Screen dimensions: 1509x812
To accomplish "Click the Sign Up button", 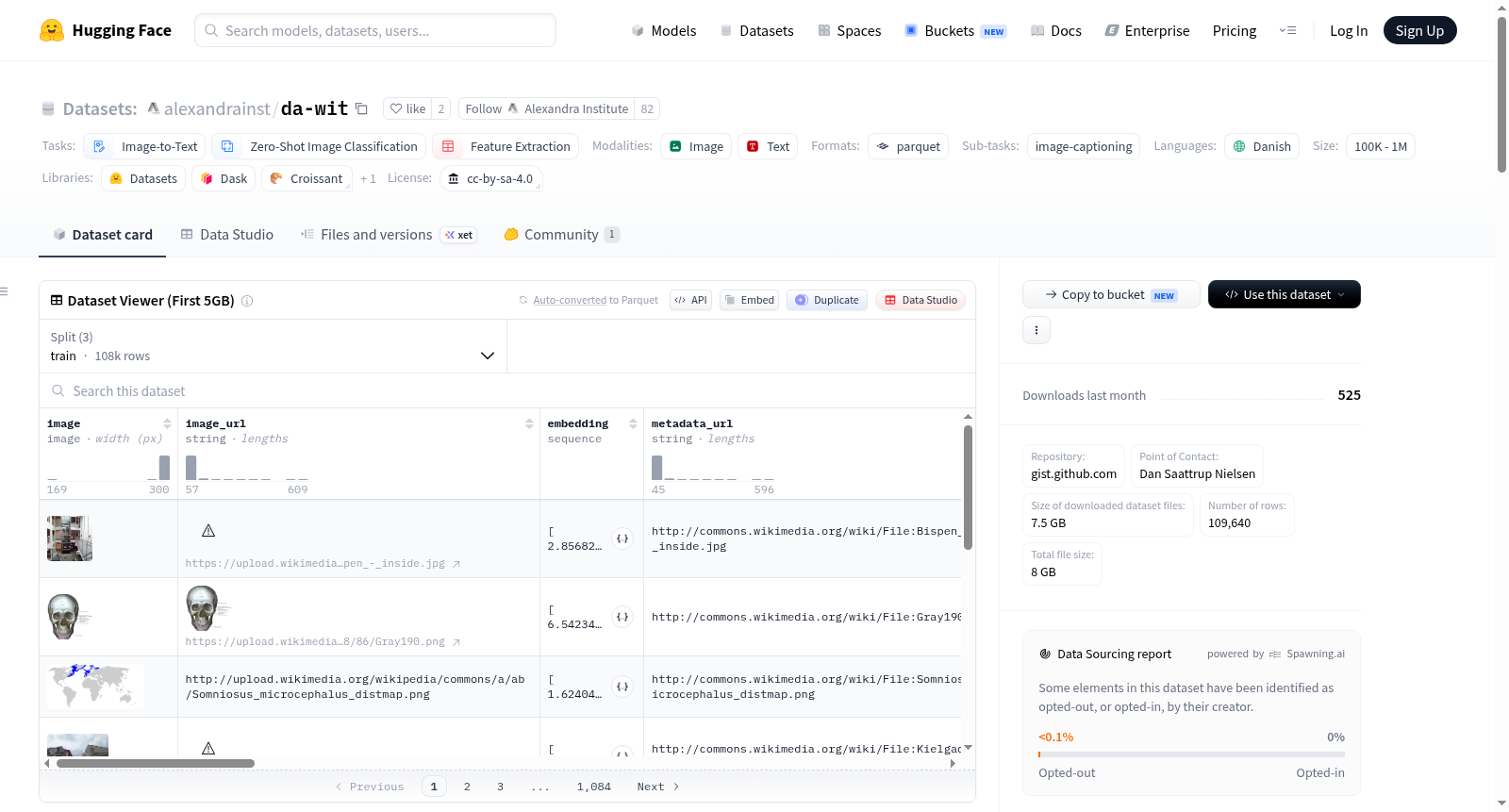I will 1419,30.
